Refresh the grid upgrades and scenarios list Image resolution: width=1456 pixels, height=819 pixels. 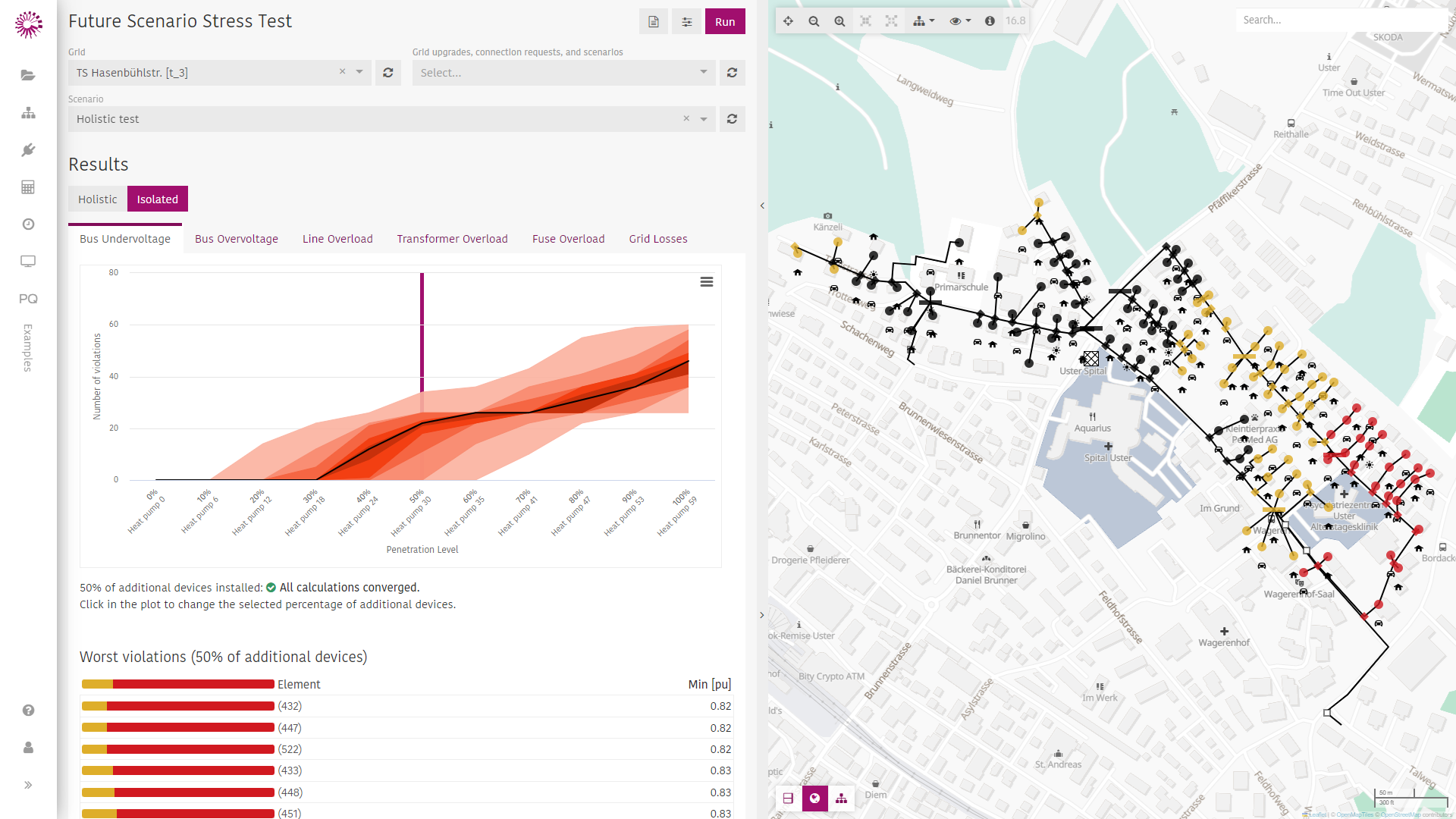(732, 73)
